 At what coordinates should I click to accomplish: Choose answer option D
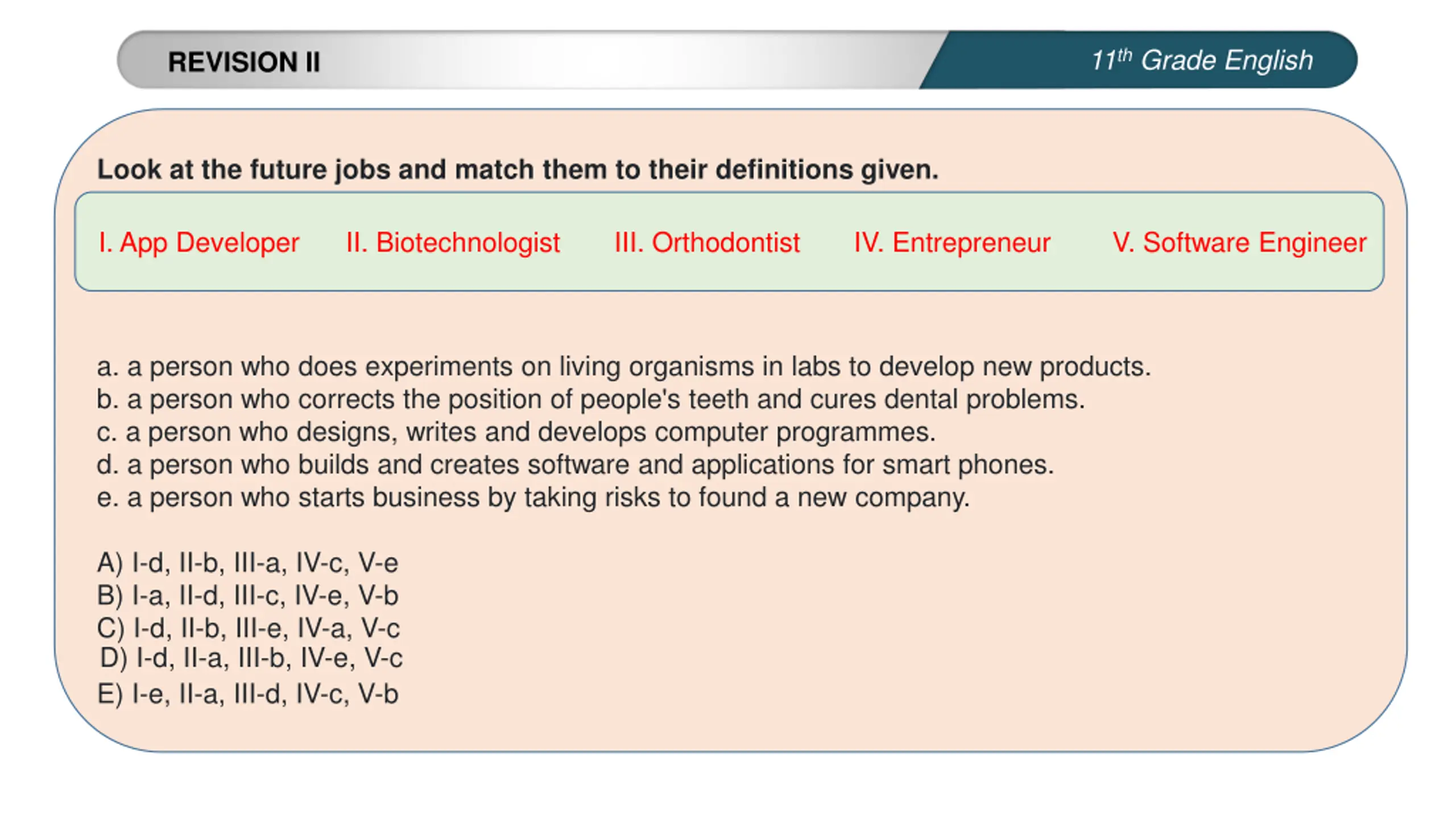pyautogui.click(x=251, y=658)
